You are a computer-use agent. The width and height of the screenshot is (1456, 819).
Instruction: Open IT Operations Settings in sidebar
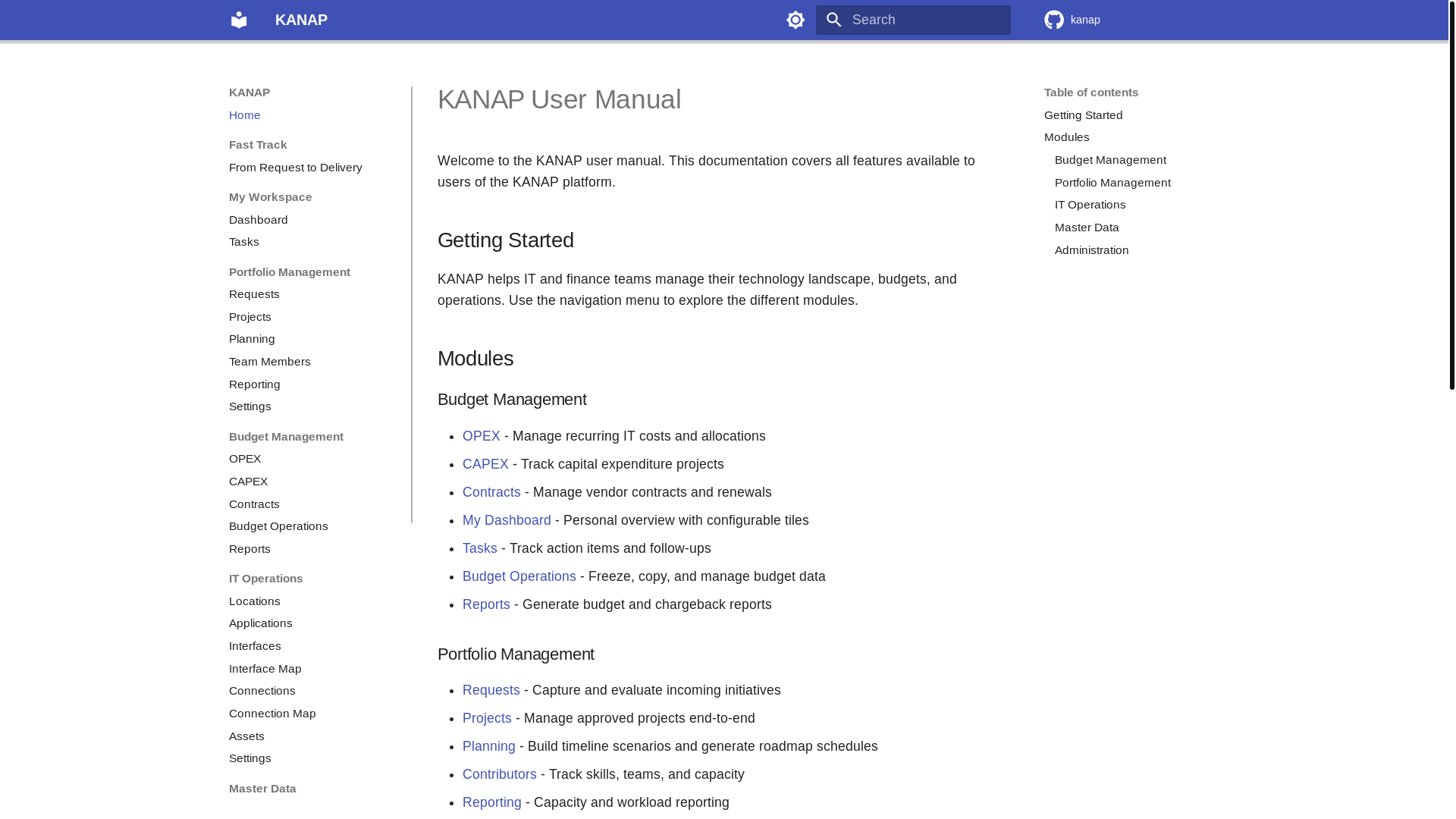click(250, 758)
